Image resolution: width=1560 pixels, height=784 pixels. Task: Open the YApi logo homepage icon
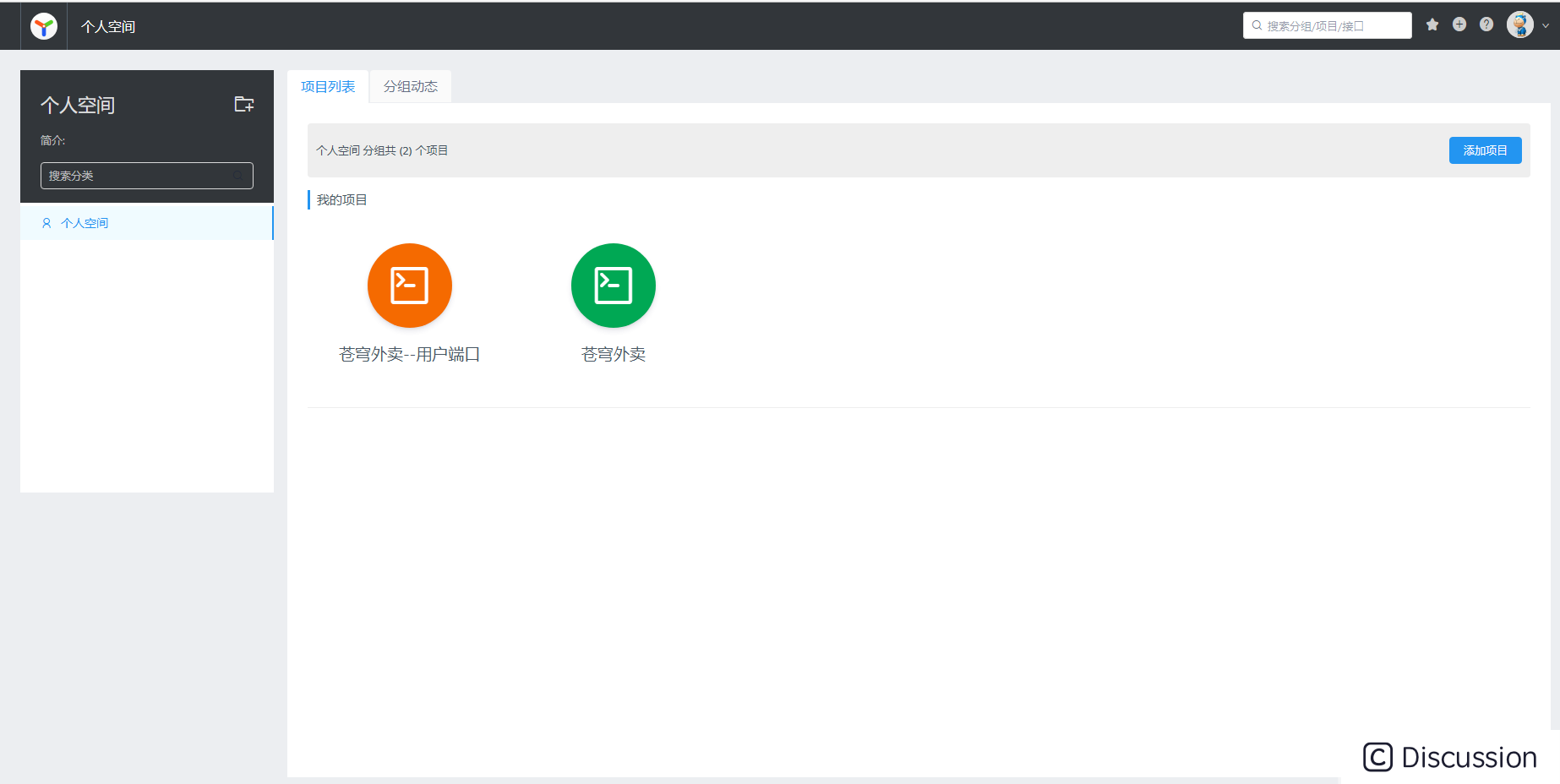click(42, 25)
